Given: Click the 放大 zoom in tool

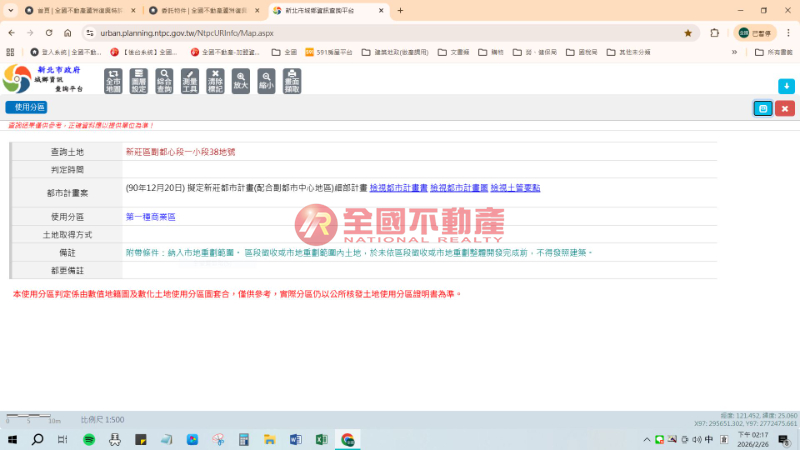Looking at the screenshot, I should [x=241, y=80].
